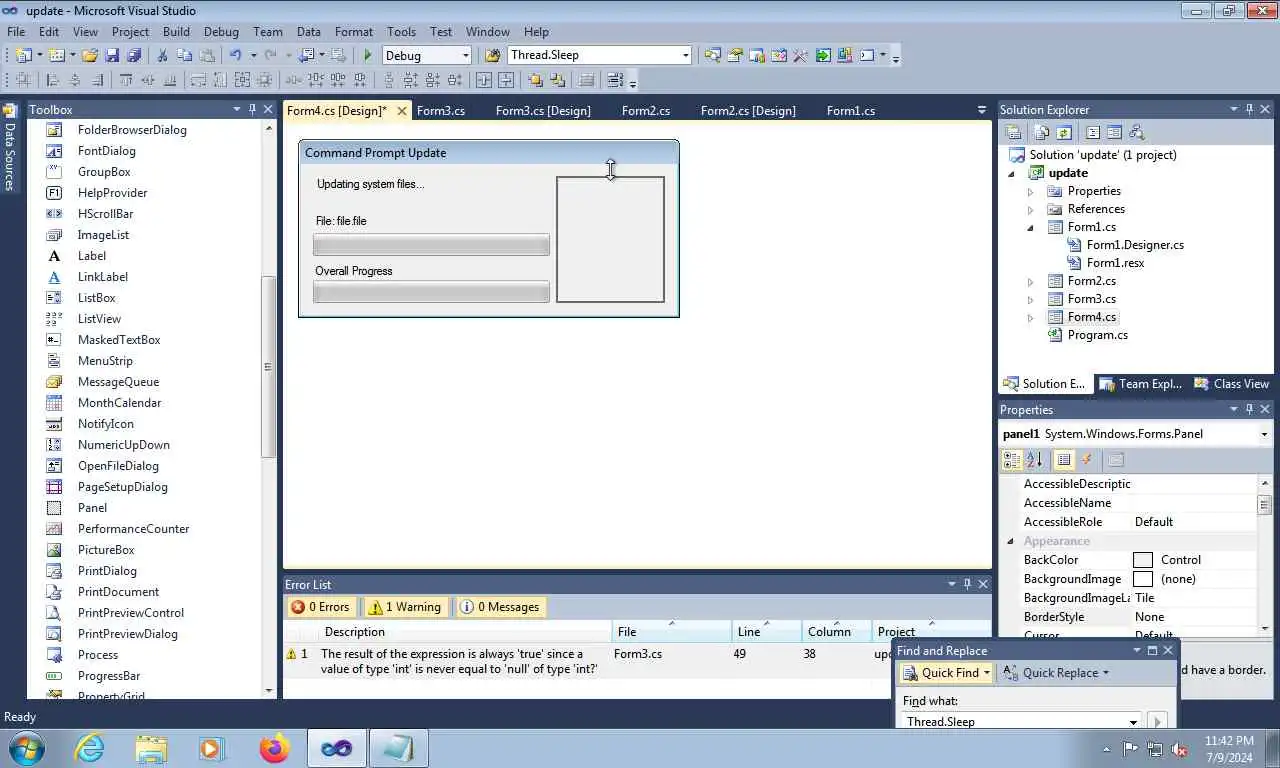This screenshot has width=1280, height=768.
Task: Toggle Categorized view in Properties panel
Action: click(x=1012, y=460)
